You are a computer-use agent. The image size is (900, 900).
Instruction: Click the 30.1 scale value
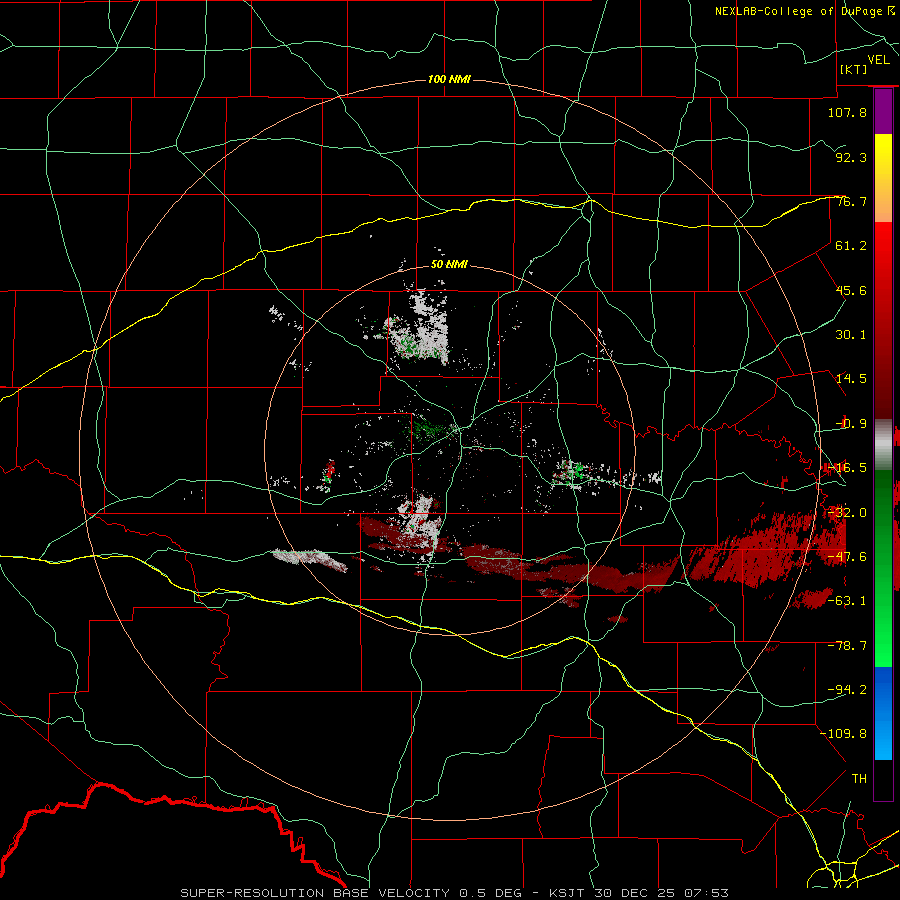coord(851,335)
